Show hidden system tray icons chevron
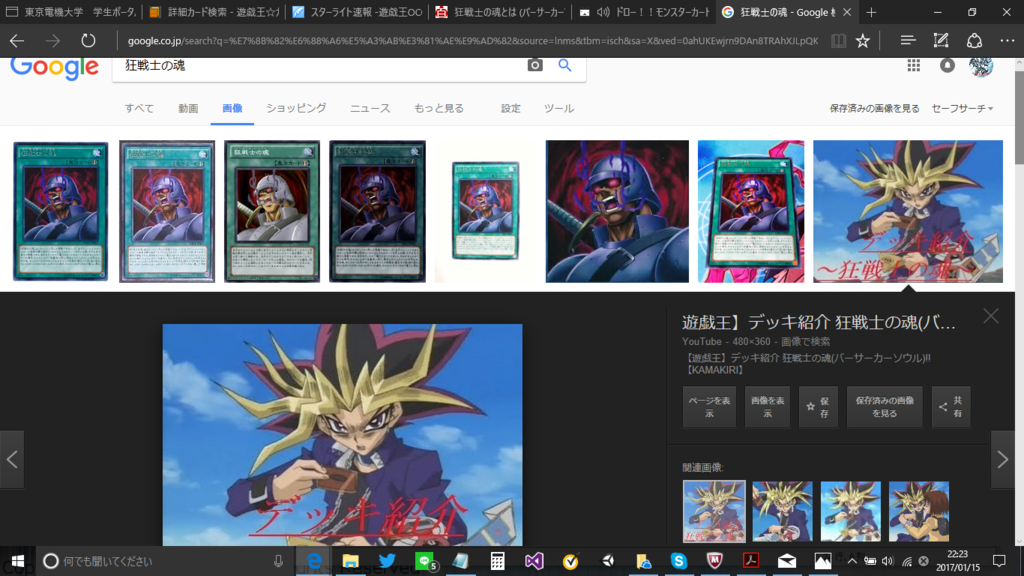This screenshot has height=576, width=1024. point(852,561)
